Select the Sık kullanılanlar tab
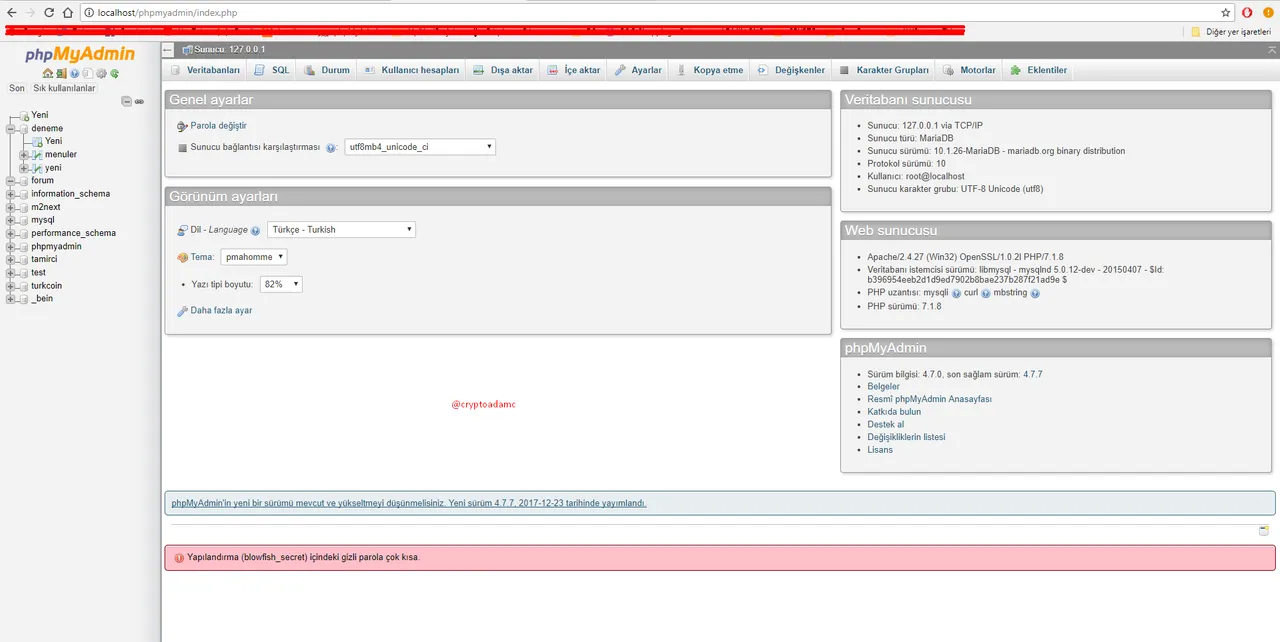The width and height of the screenshot is (1280, 642). [x=64, y=88]
